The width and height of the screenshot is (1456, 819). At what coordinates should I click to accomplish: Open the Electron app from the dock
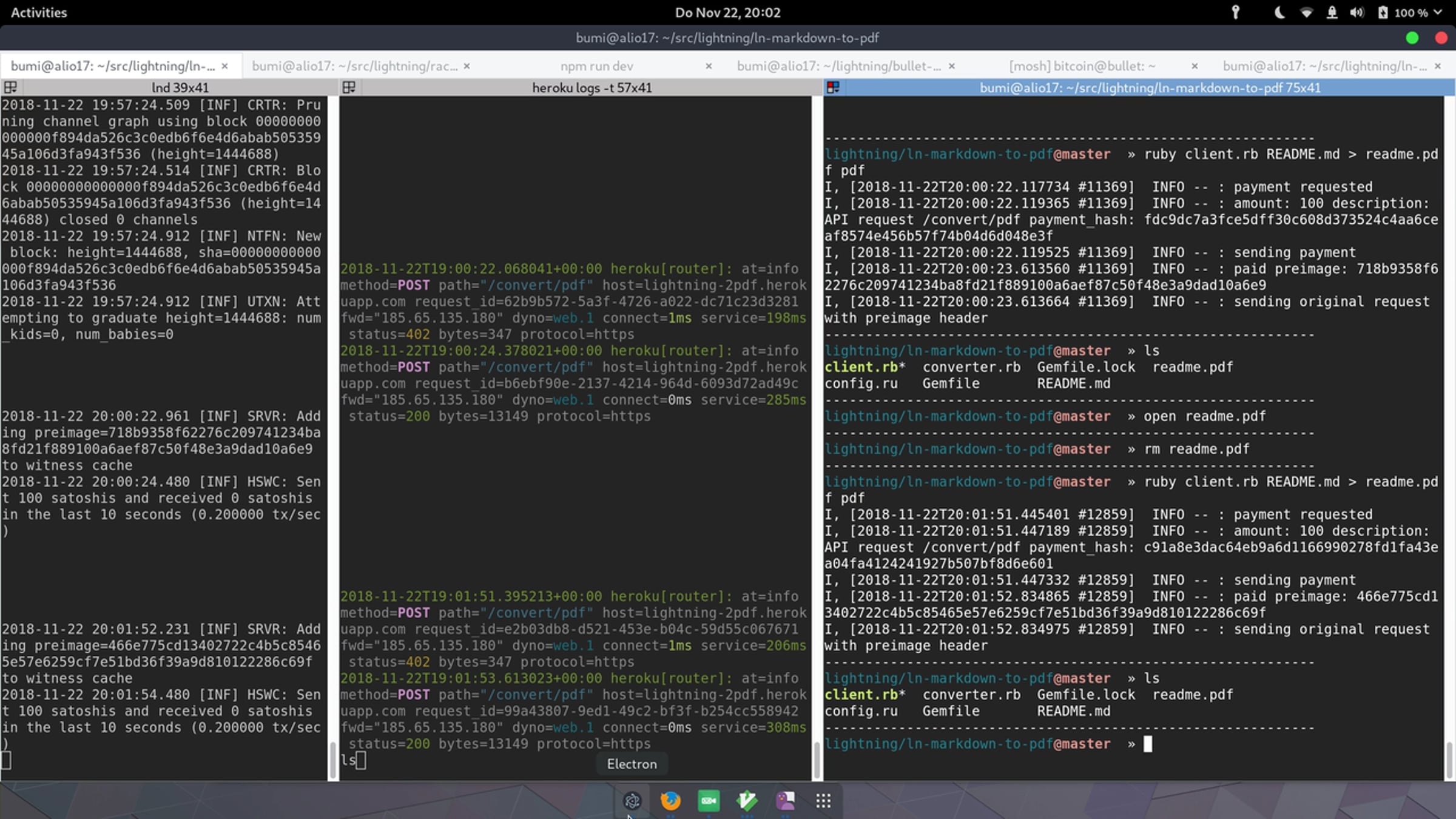pos(632,801)
